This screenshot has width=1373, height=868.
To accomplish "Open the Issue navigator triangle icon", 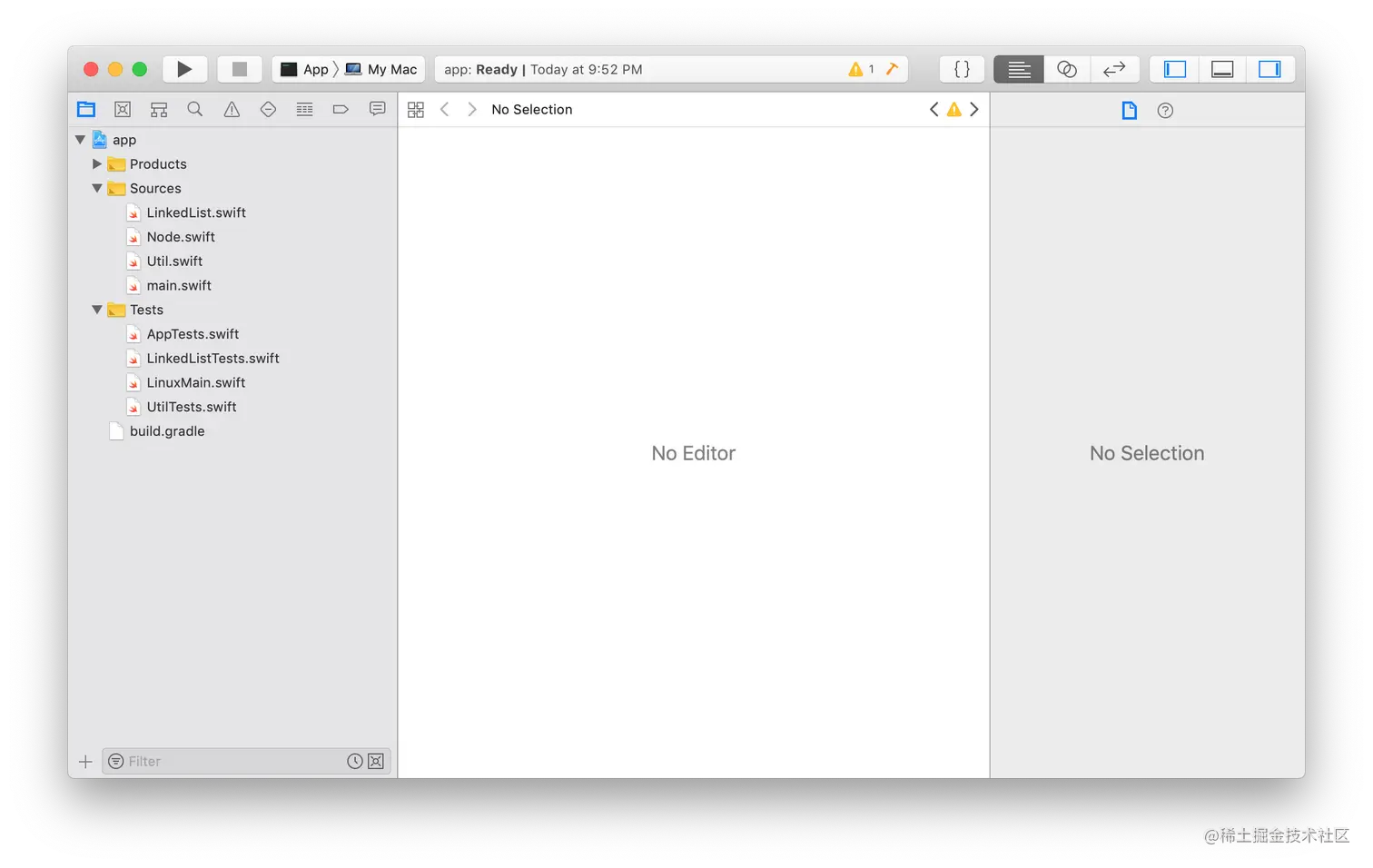I will click(x=232, y=109).
